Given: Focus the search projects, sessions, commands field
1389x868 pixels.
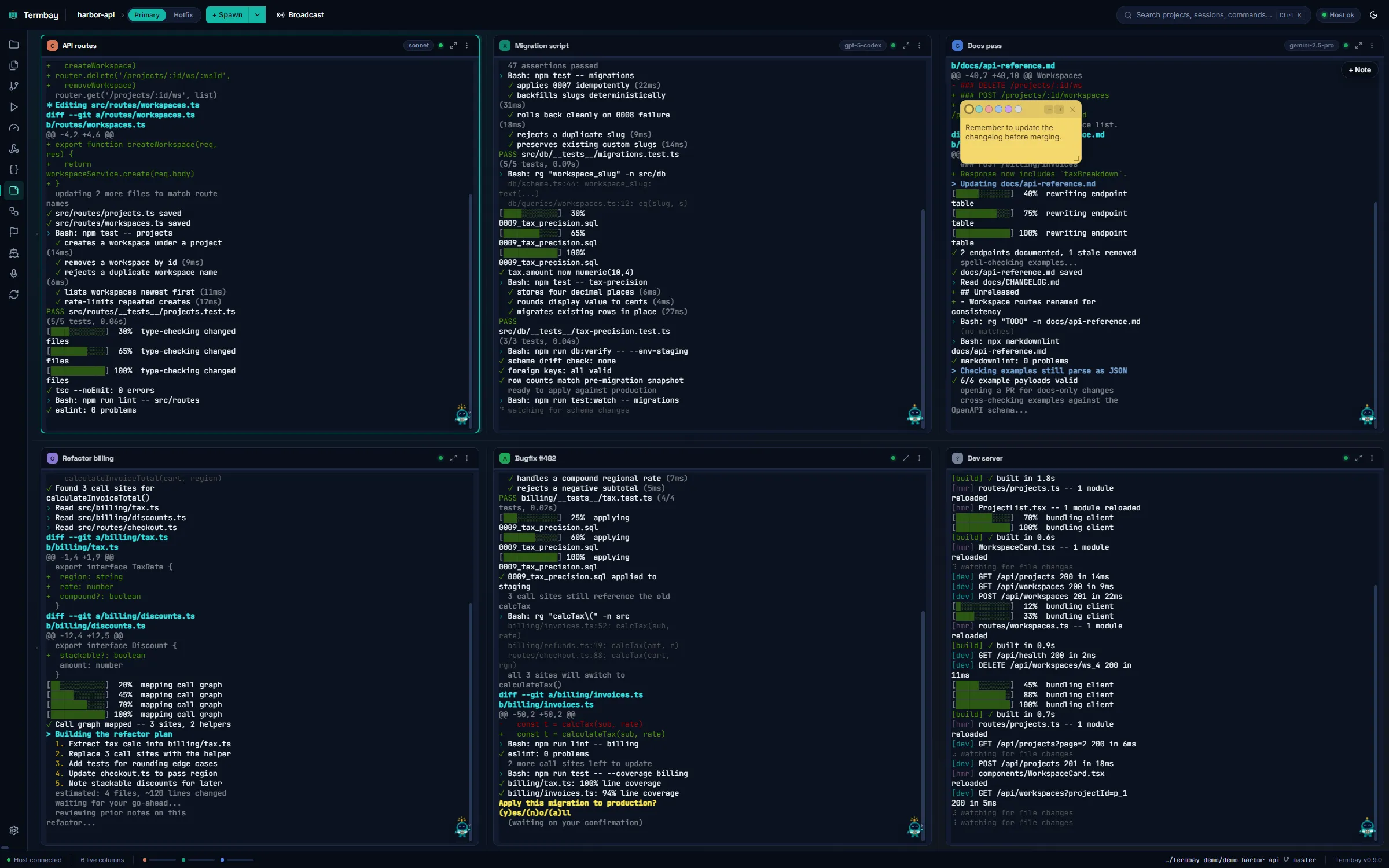Looking at the screenshot, I should [x=1213, y=15].
